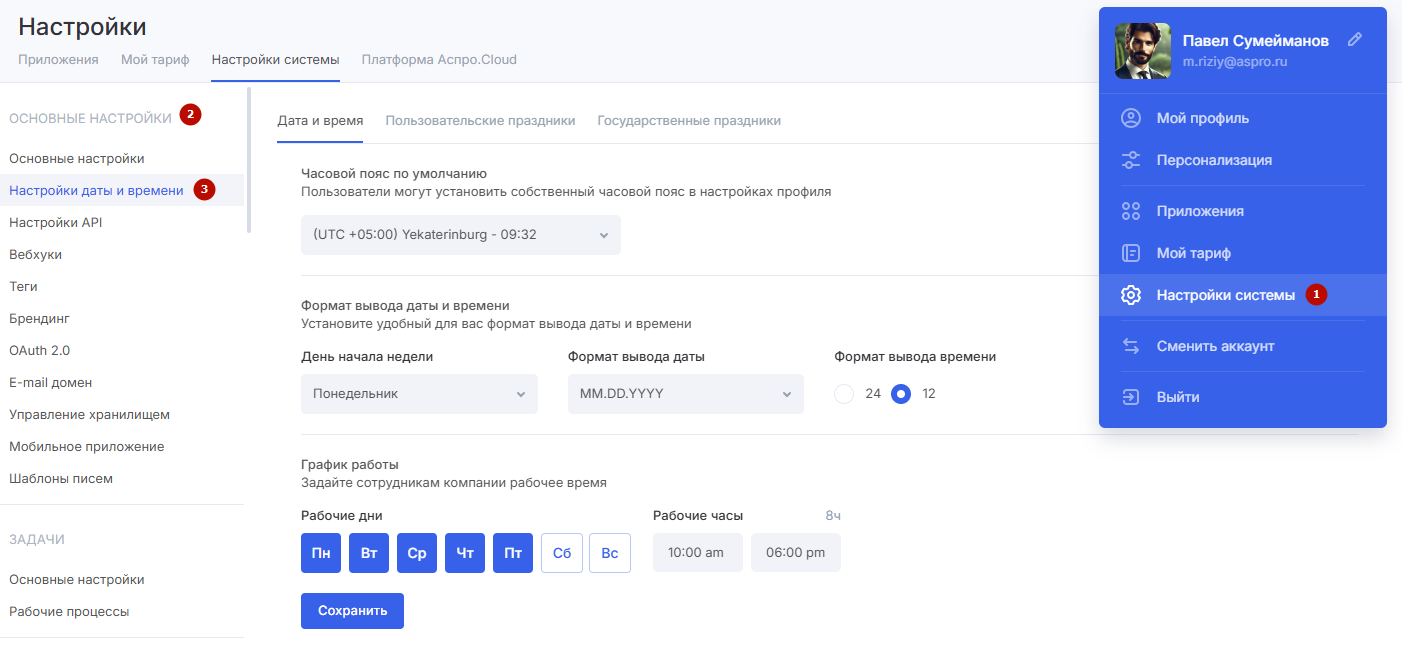Open Мобильное приложение in the sidebar
Viewport: 1402px width, 648px height.
point(87,446)
